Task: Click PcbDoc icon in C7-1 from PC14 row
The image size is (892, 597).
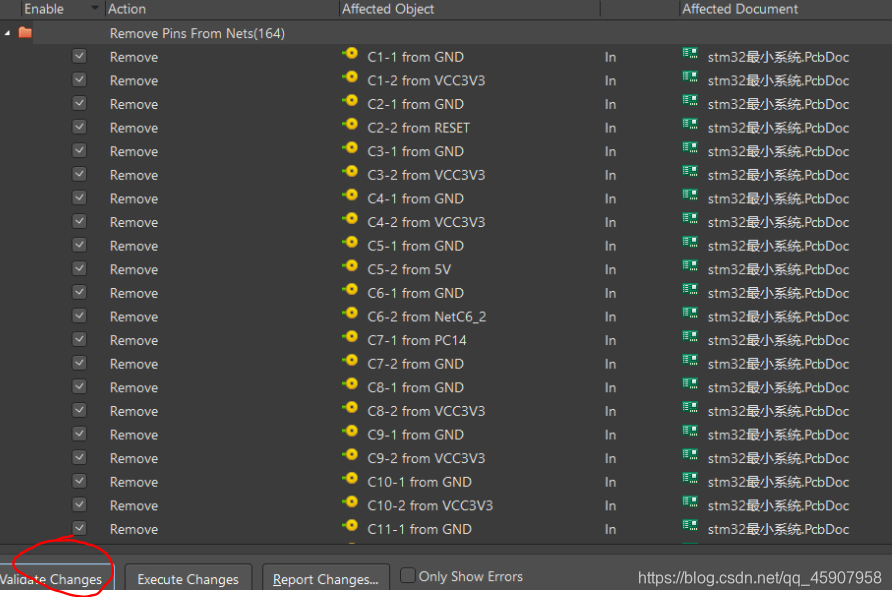Action: click(x=690, y=337)
